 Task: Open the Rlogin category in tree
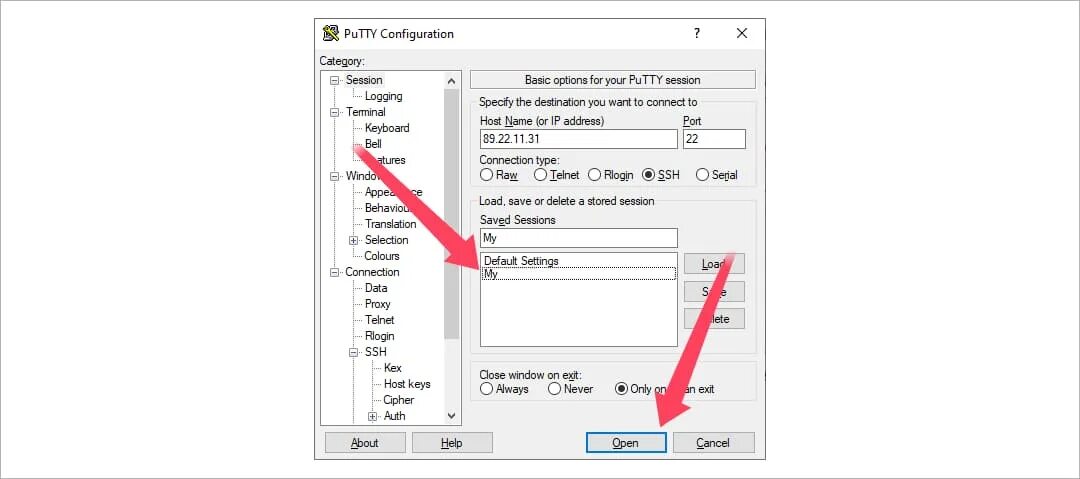point(380,336)
